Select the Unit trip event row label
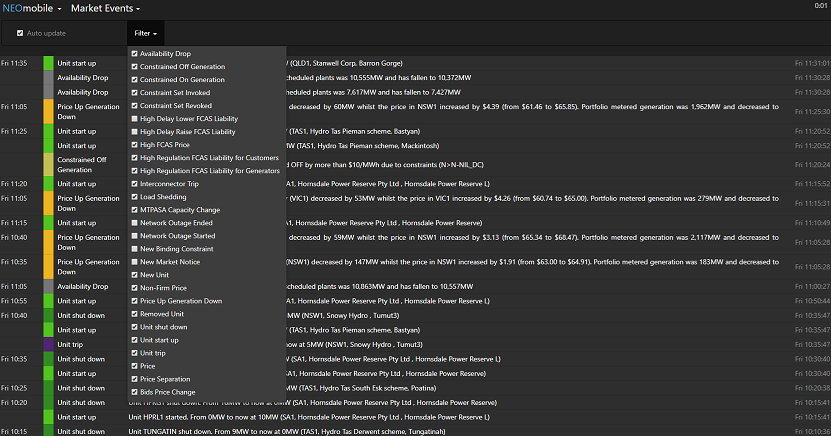This screenshot has height=436, width=831. point(71,344)
